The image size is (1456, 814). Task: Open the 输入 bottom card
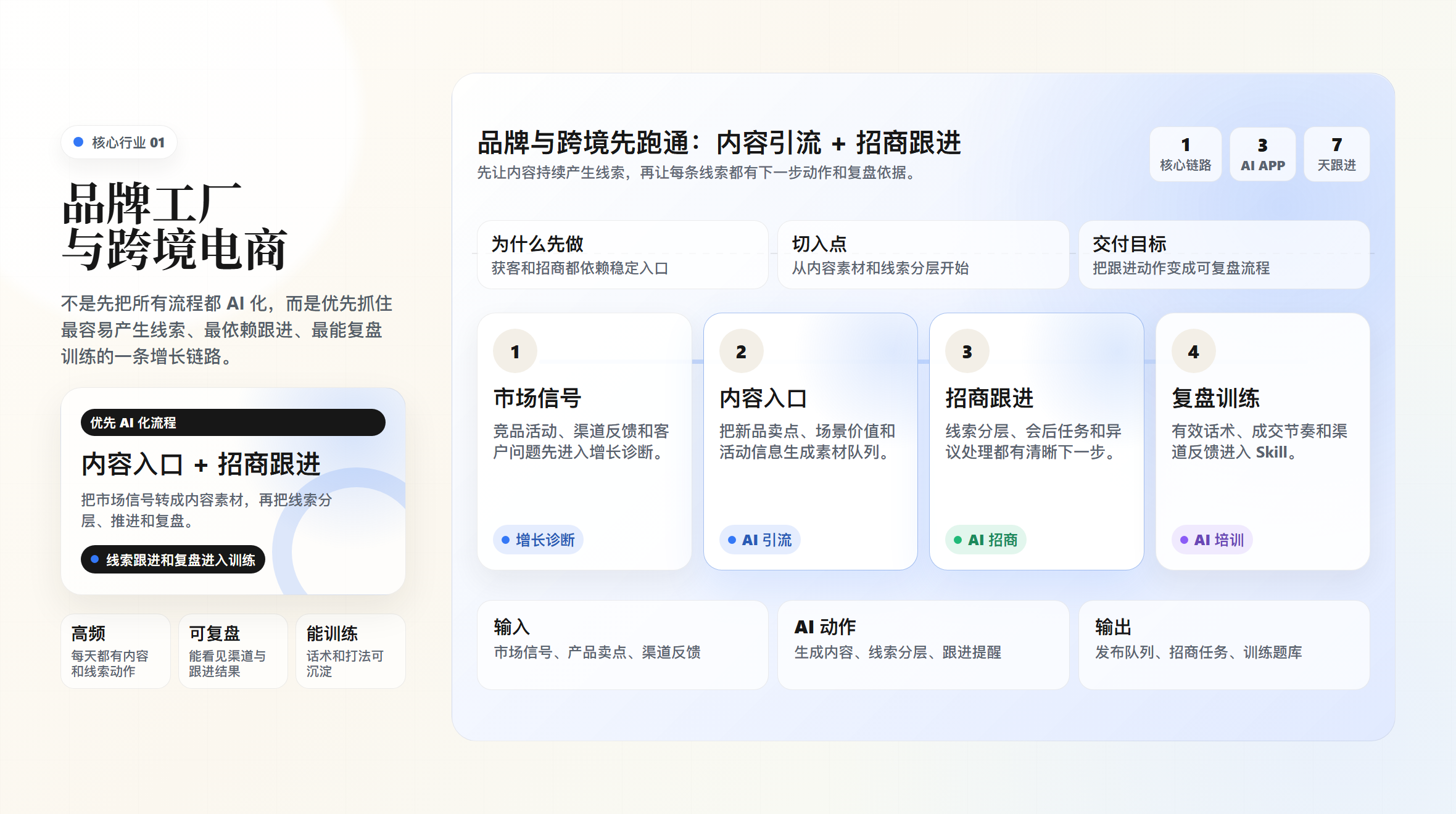pos(623,645)
